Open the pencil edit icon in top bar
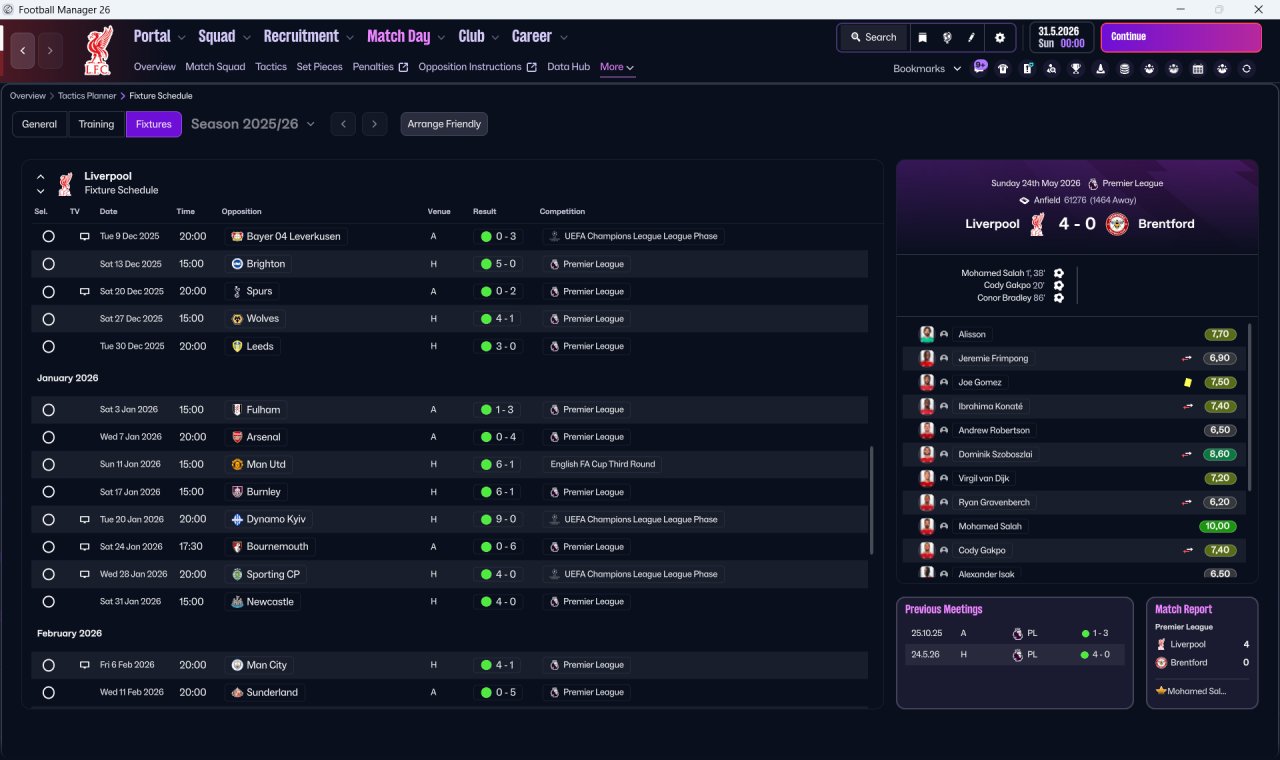The image size is (1280, 760). coord(971,37)
